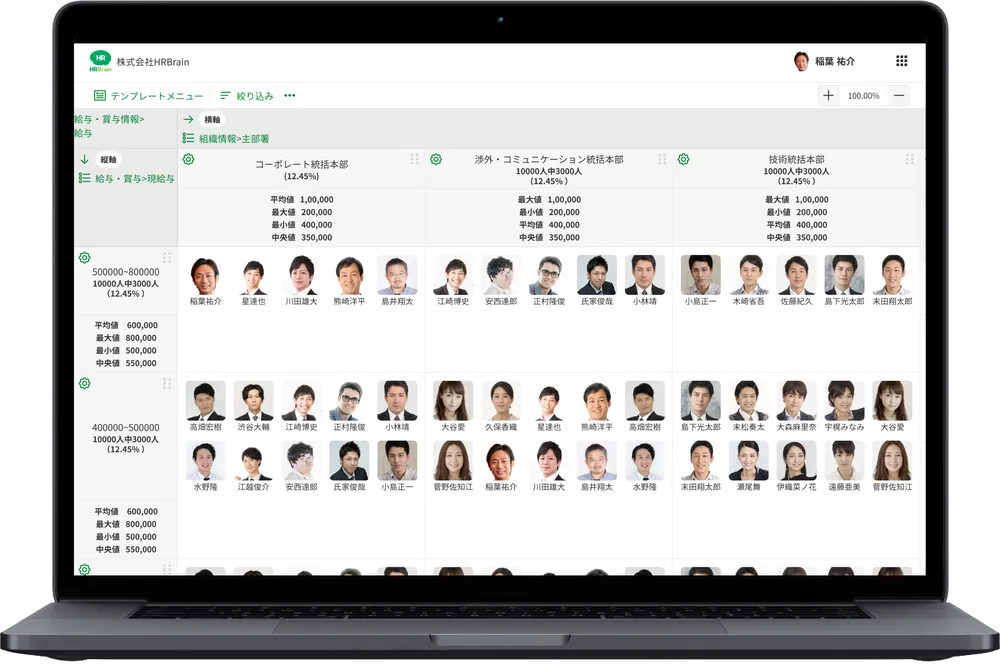Open the テンプレートメニュー menu
Image resolution: width=1000 pixels, height=668 pixels.
148,96
